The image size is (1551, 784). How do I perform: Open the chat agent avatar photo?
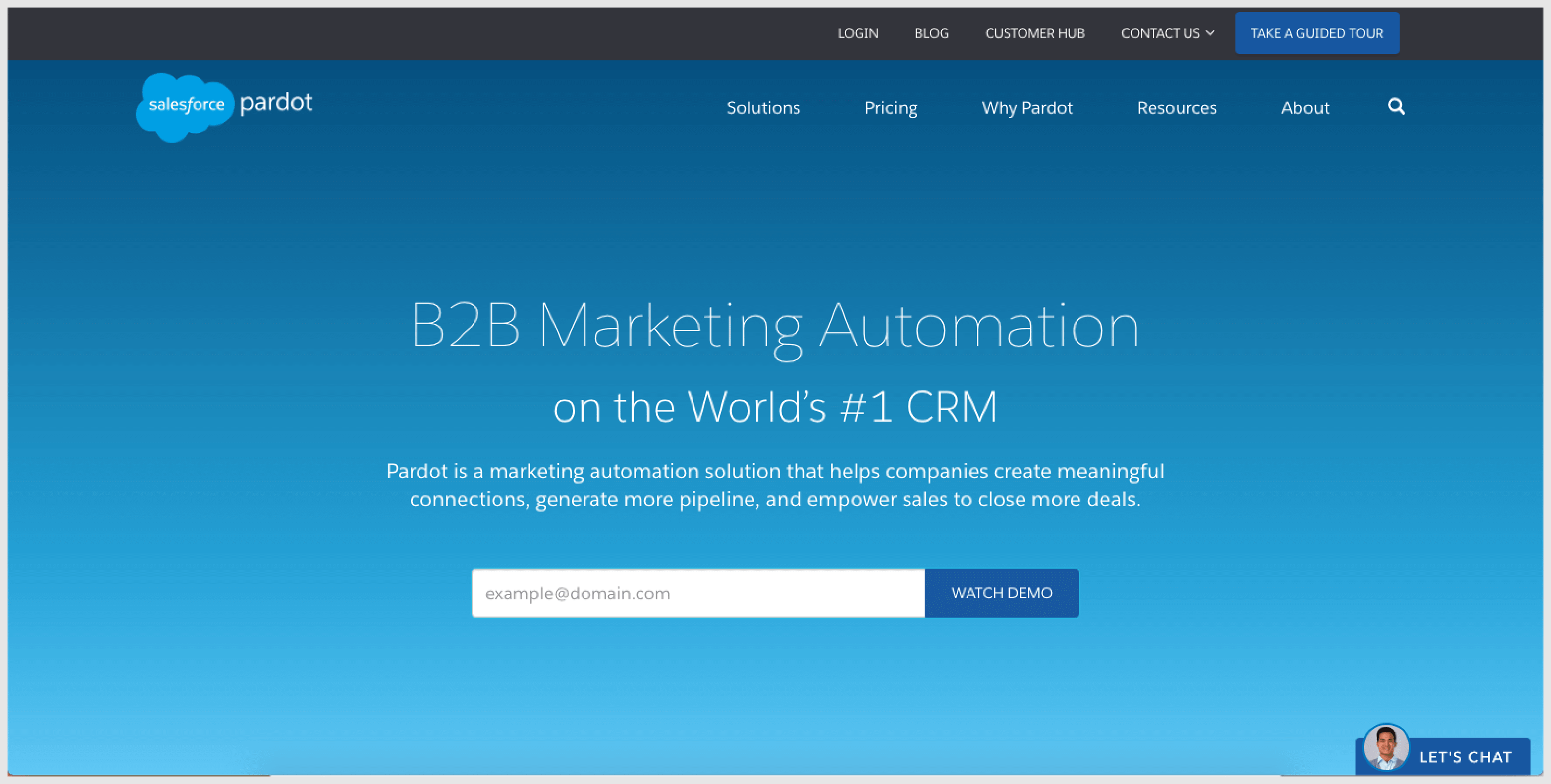click(x=1386, y=747)
